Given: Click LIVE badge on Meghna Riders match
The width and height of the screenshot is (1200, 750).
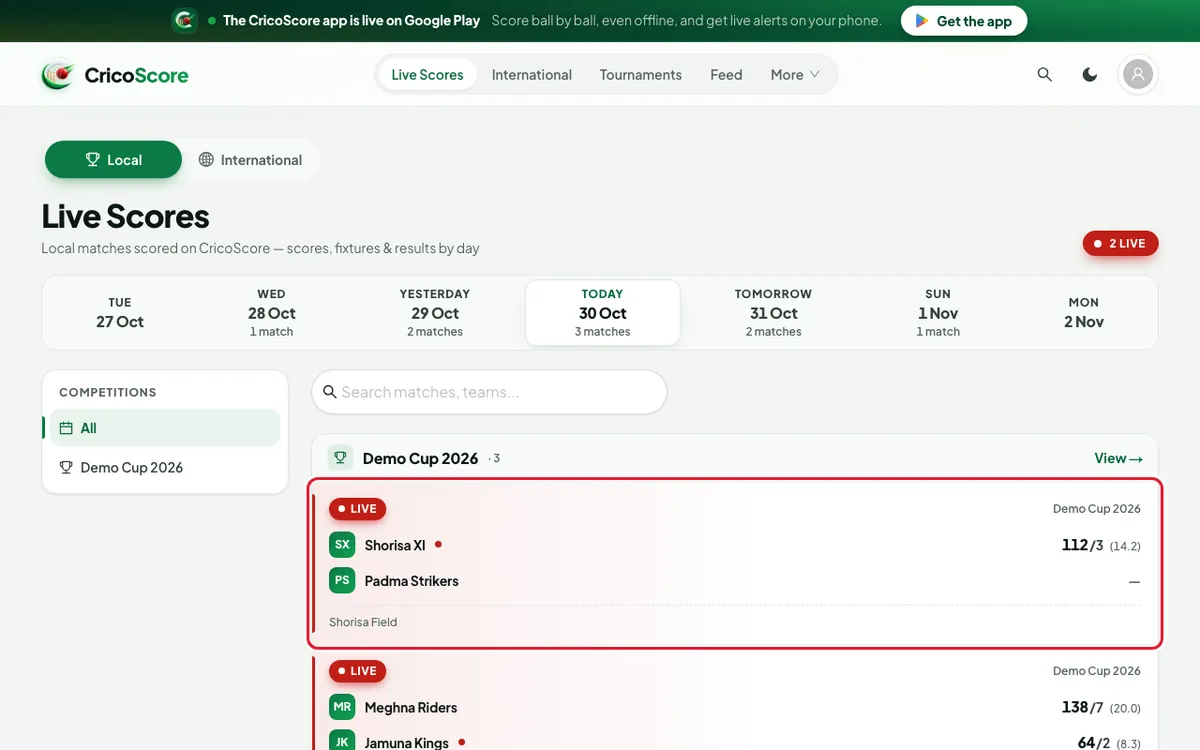Looking at the screenshot, I should pos(357,671).
